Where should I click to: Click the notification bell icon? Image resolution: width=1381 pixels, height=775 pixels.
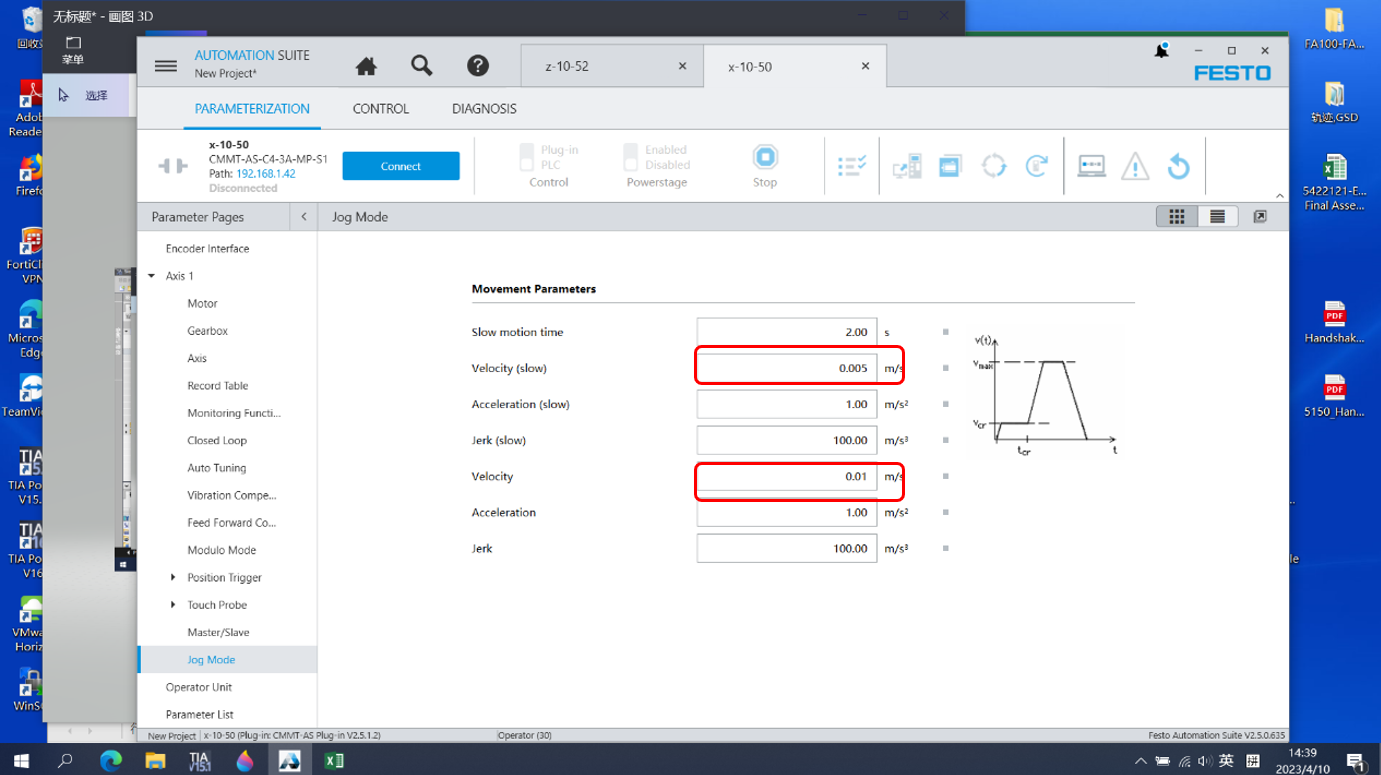(1161, 51)
